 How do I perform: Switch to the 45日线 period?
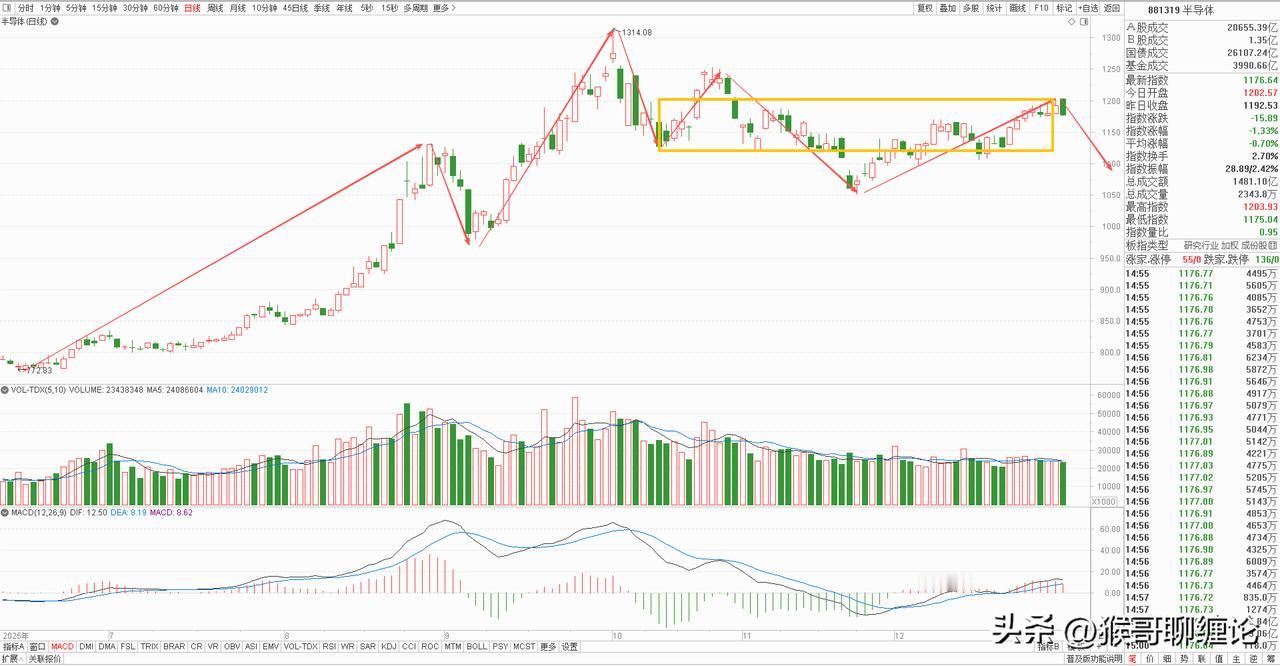click(x=295, y=7)
